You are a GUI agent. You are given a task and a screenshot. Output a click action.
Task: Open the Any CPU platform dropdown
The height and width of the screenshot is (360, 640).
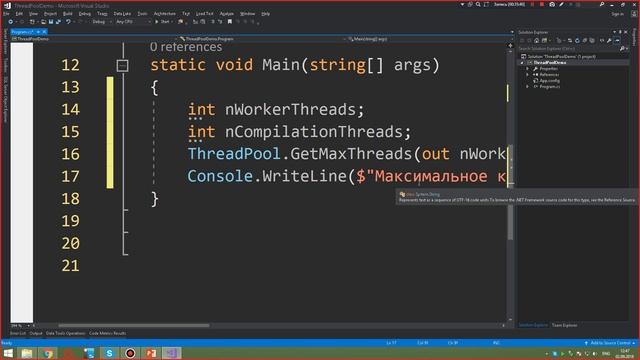coord(133,22)
